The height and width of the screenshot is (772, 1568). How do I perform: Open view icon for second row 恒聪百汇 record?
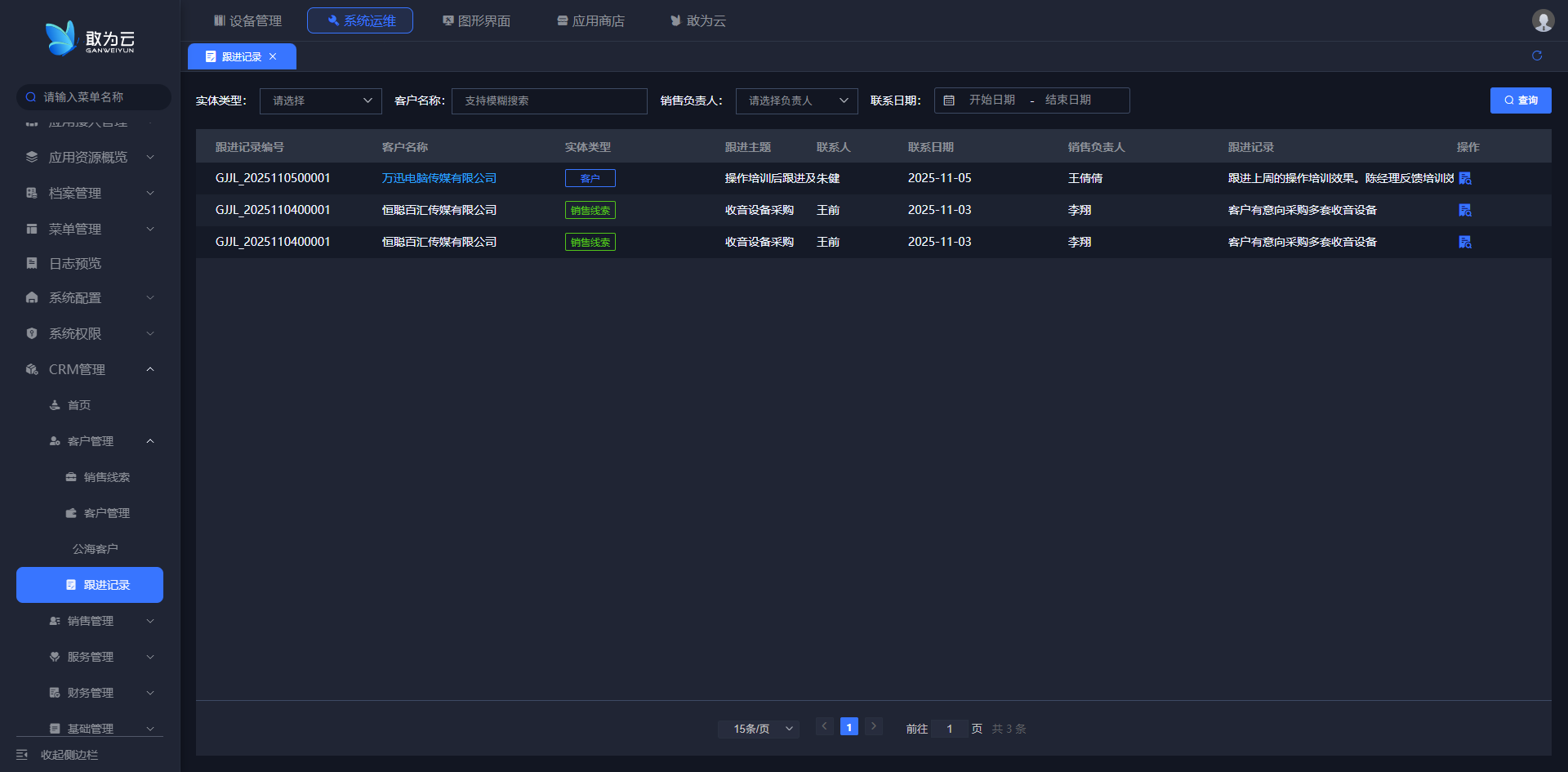(1465, 210)
